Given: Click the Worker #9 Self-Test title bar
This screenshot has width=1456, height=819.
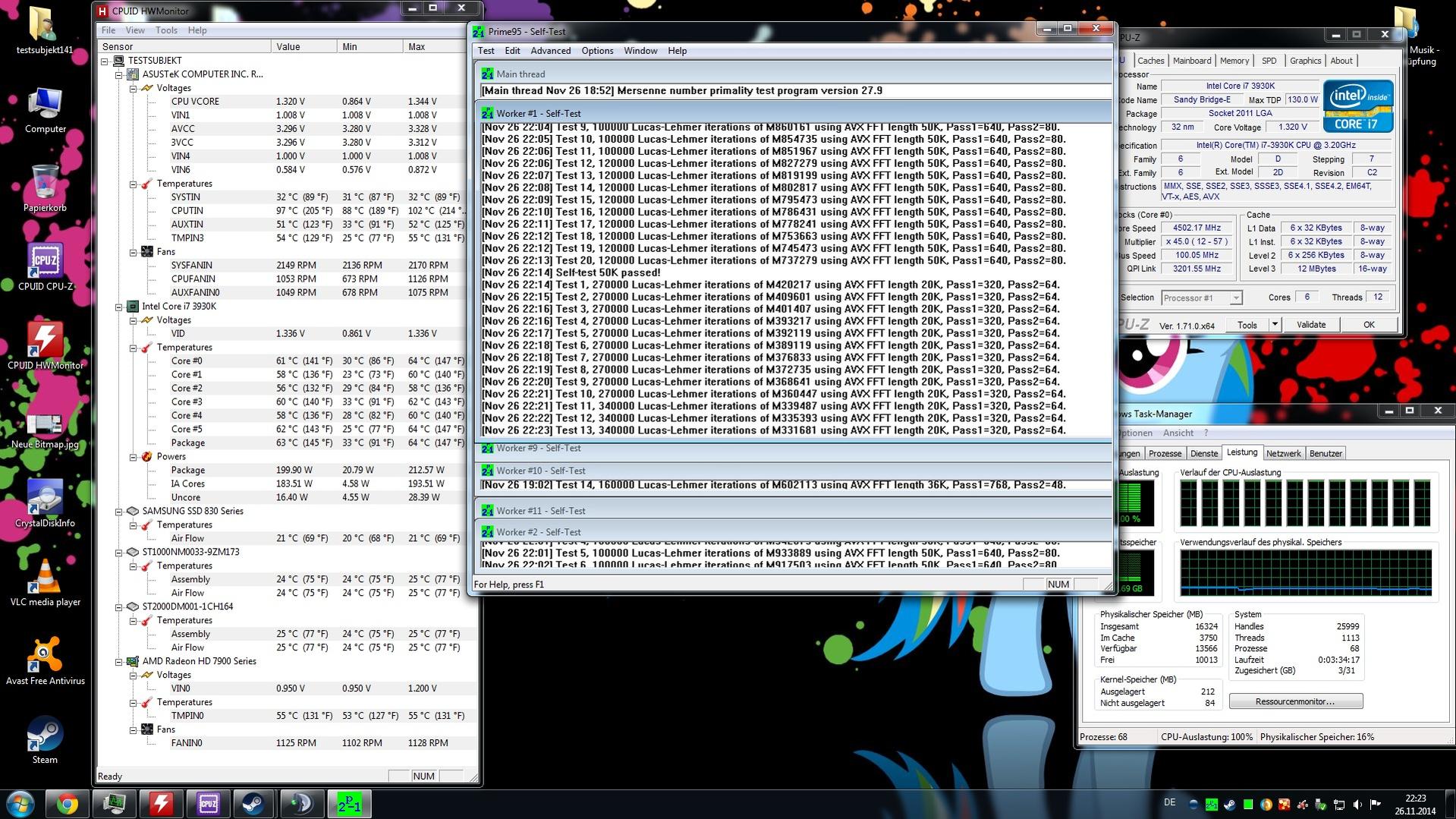Looking at the screenshot, I should coord(793,449).
